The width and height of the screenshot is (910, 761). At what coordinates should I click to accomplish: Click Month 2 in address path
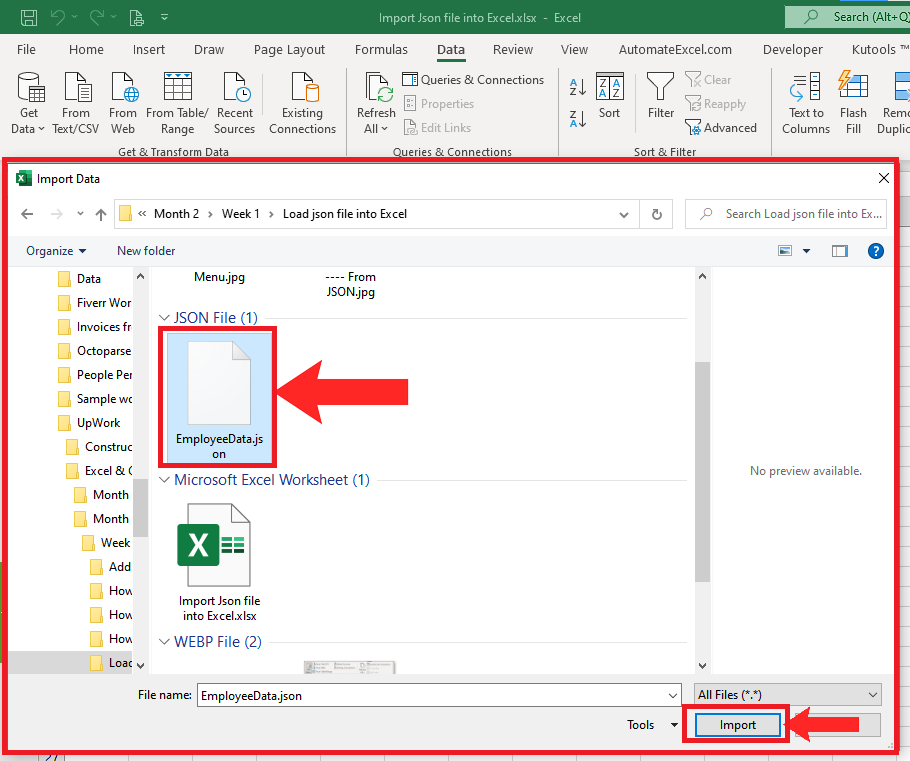click(x=176, y=214)
